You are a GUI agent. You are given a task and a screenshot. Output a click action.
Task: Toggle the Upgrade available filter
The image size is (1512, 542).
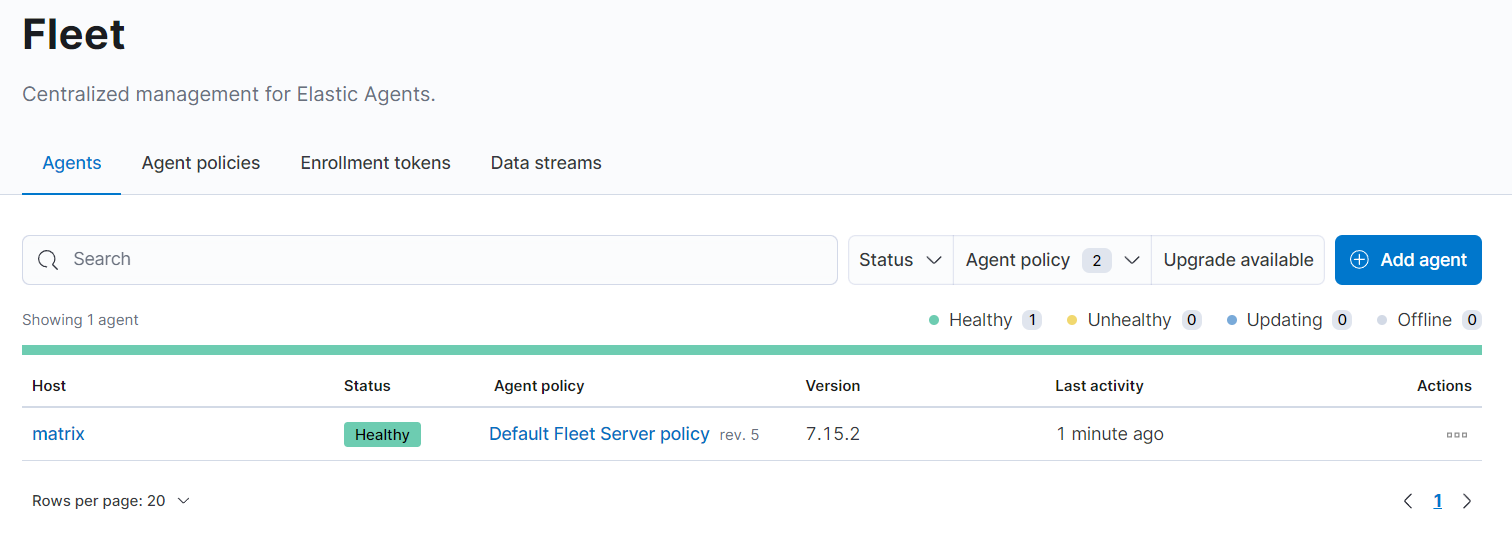tap(1238, 260)
